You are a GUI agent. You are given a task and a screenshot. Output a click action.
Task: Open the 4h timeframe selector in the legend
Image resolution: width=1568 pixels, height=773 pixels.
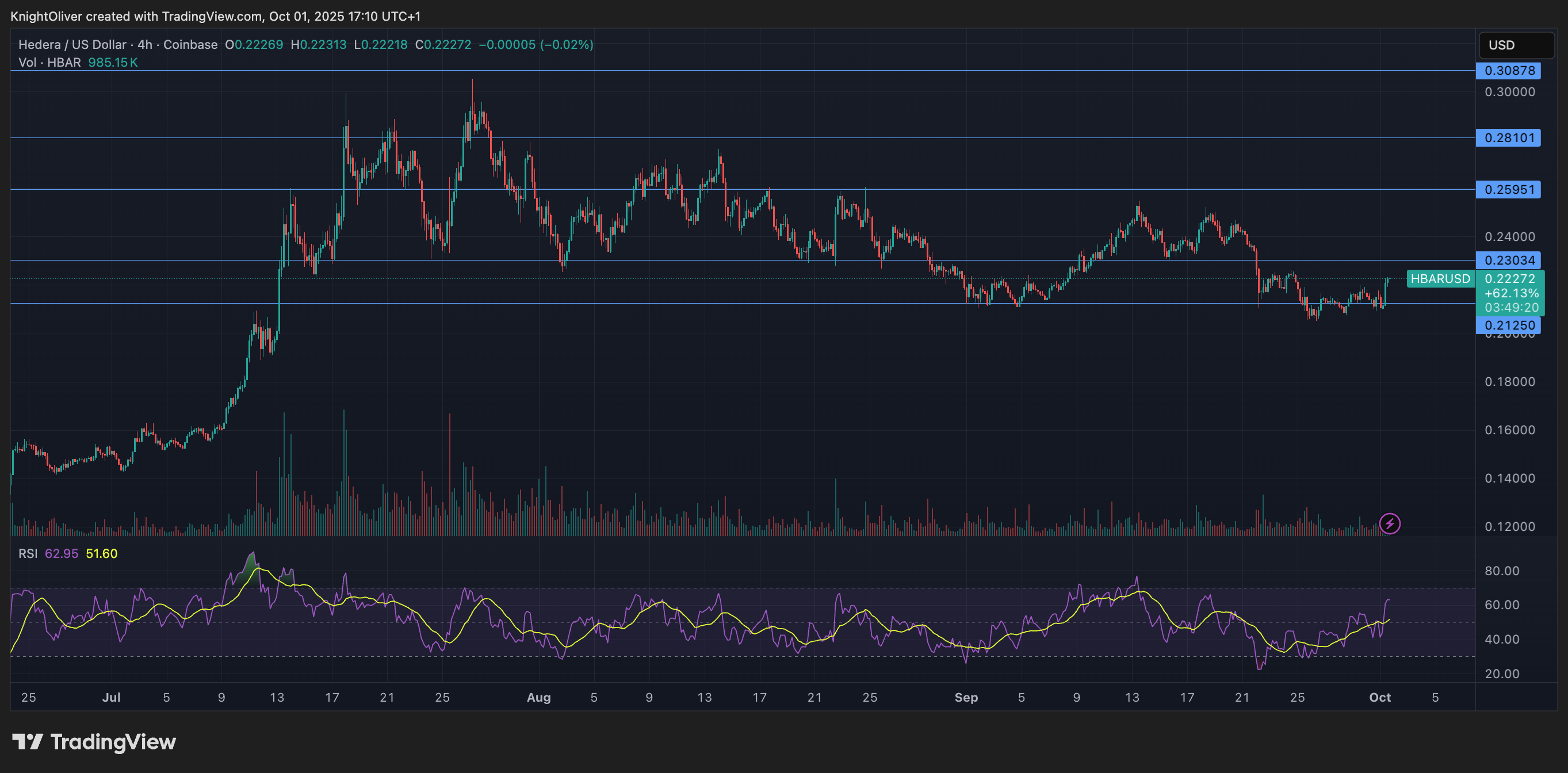[x=146, y=44]
